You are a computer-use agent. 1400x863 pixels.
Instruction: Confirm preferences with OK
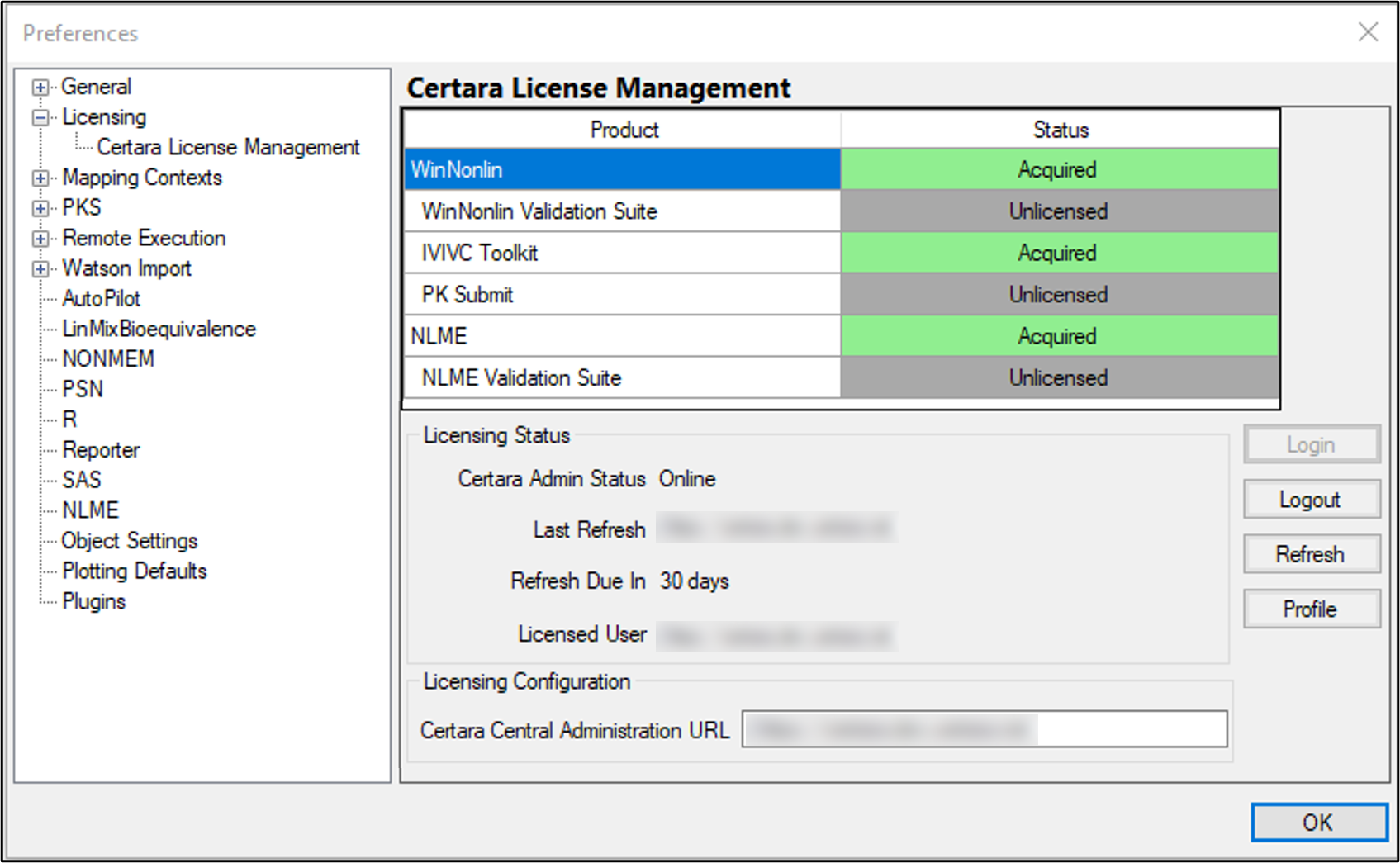1317,823
